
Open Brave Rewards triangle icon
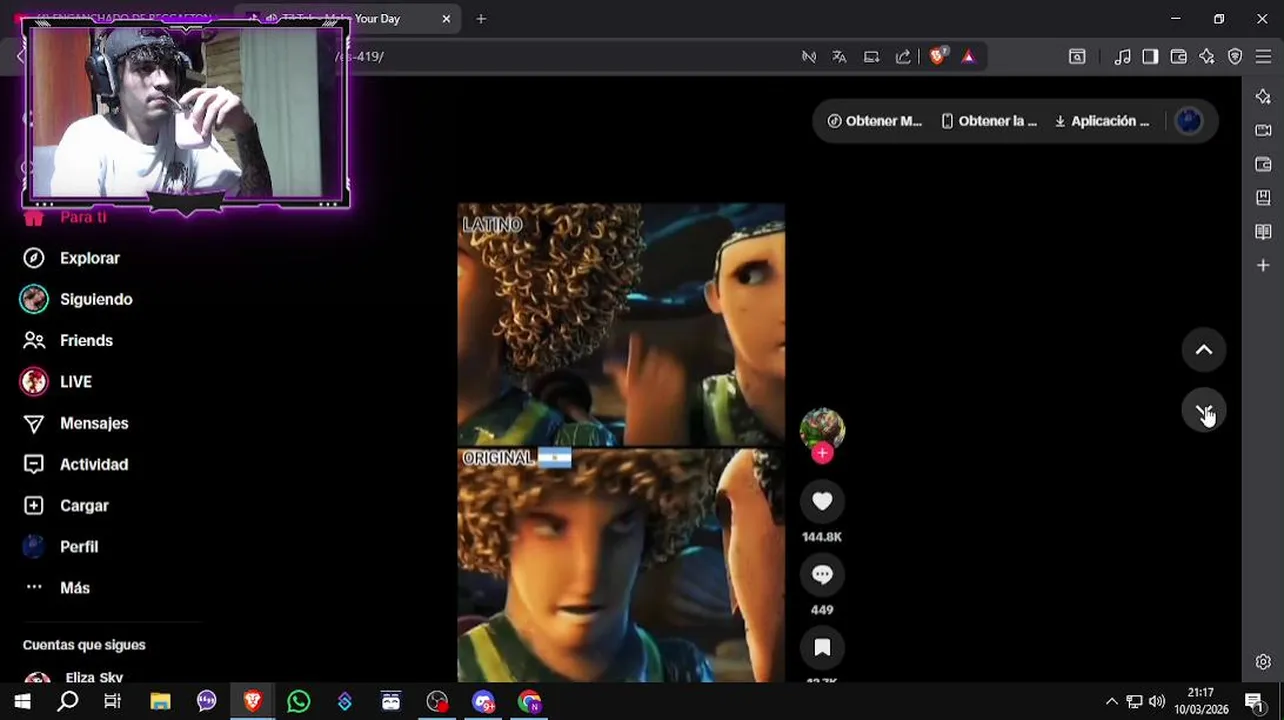(968, 57)
